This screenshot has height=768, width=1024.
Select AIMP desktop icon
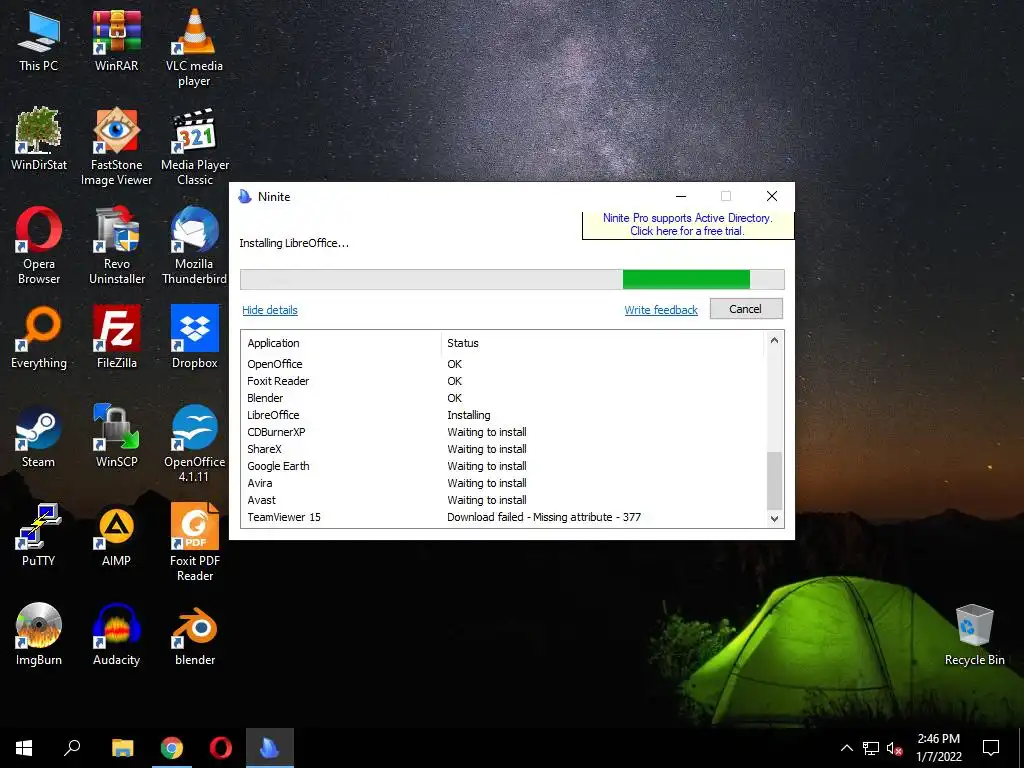pyautogui.click(x=116, y=535)
